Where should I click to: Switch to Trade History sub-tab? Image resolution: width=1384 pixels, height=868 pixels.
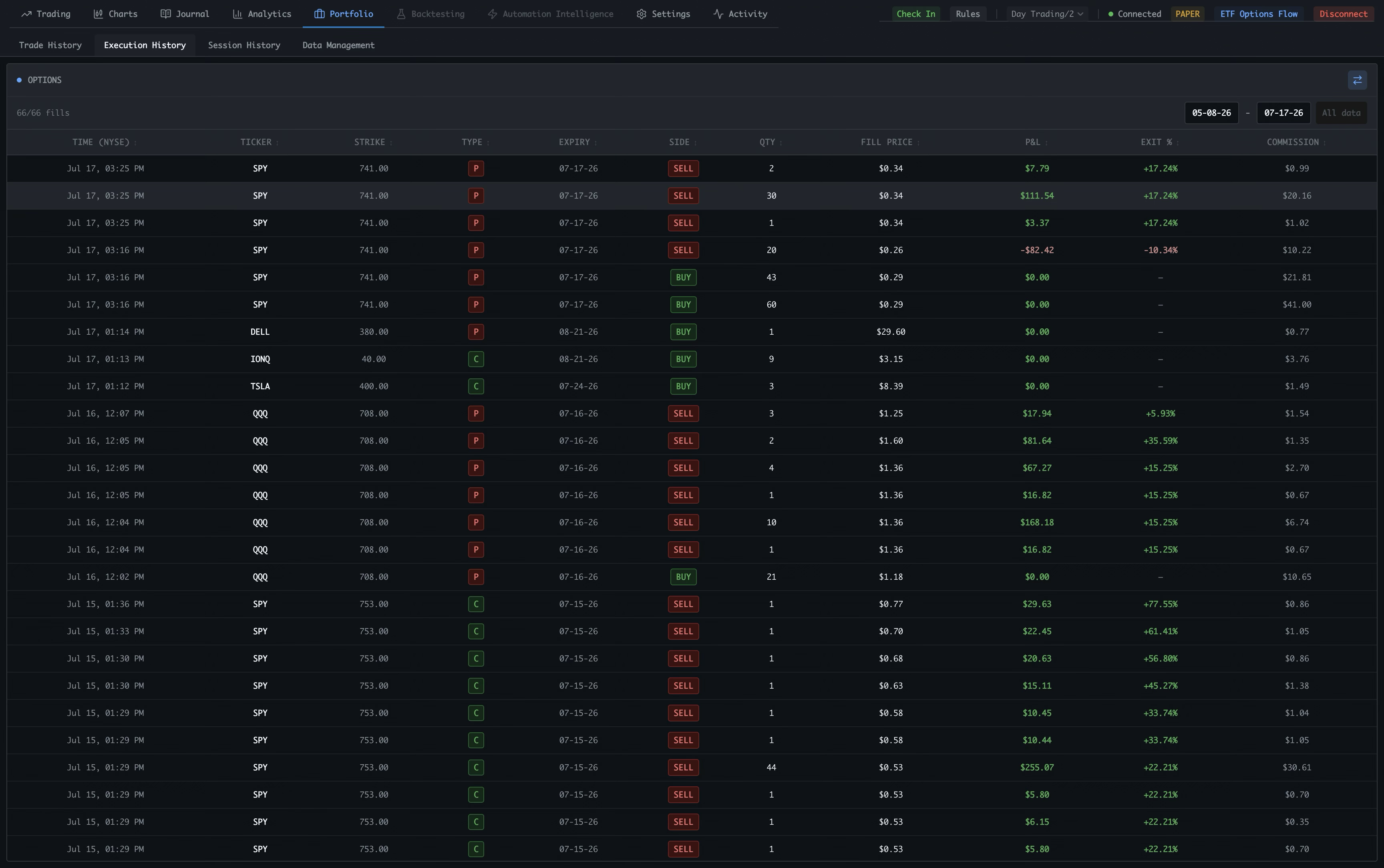tap(50, 45)
